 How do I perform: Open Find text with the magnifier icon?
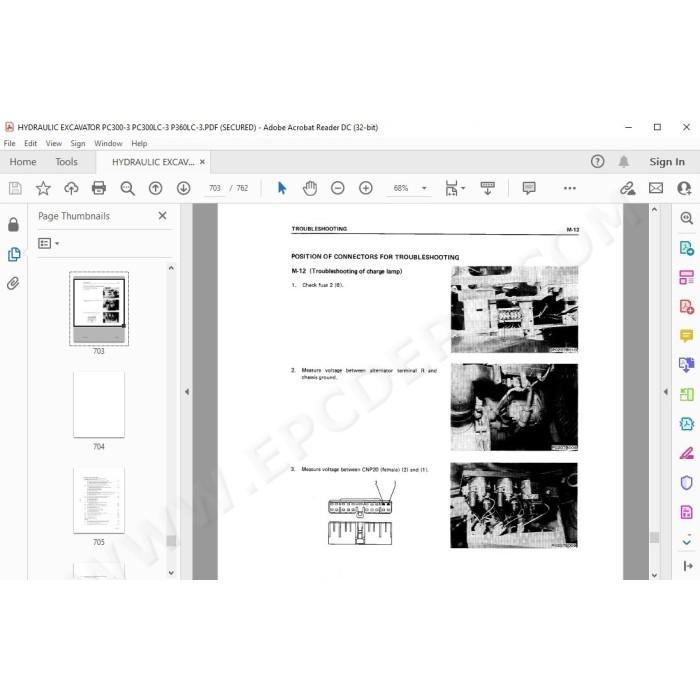(127, 188)
